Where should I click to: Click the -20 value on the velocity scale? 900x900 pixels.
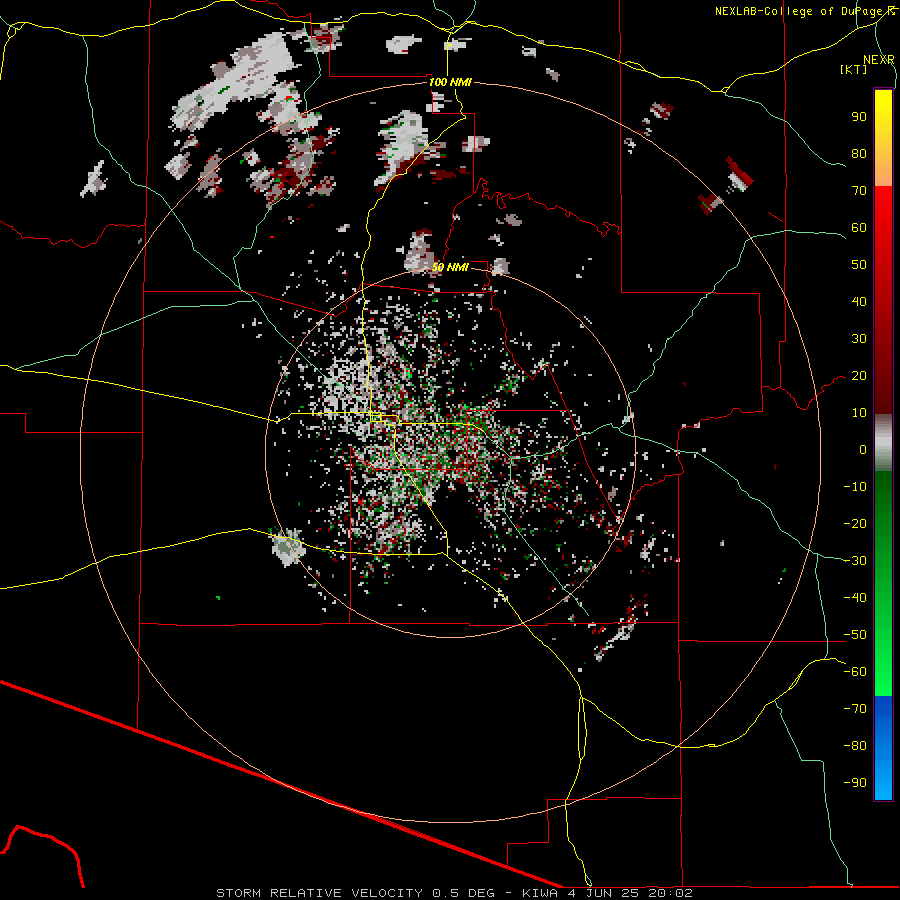[x=855, y=523]
